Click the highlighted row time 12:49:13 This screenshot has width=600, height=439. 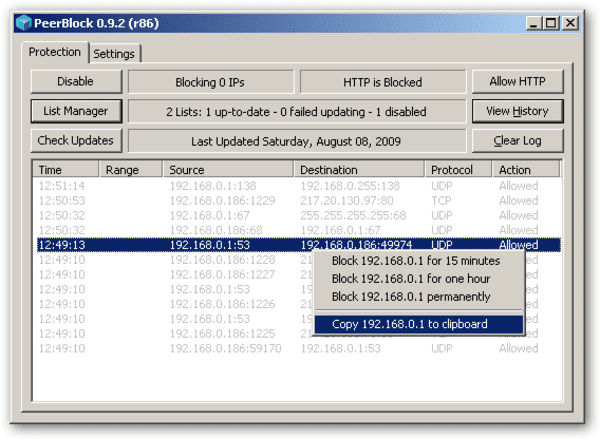pyautogui.click(x=62, y=245)
